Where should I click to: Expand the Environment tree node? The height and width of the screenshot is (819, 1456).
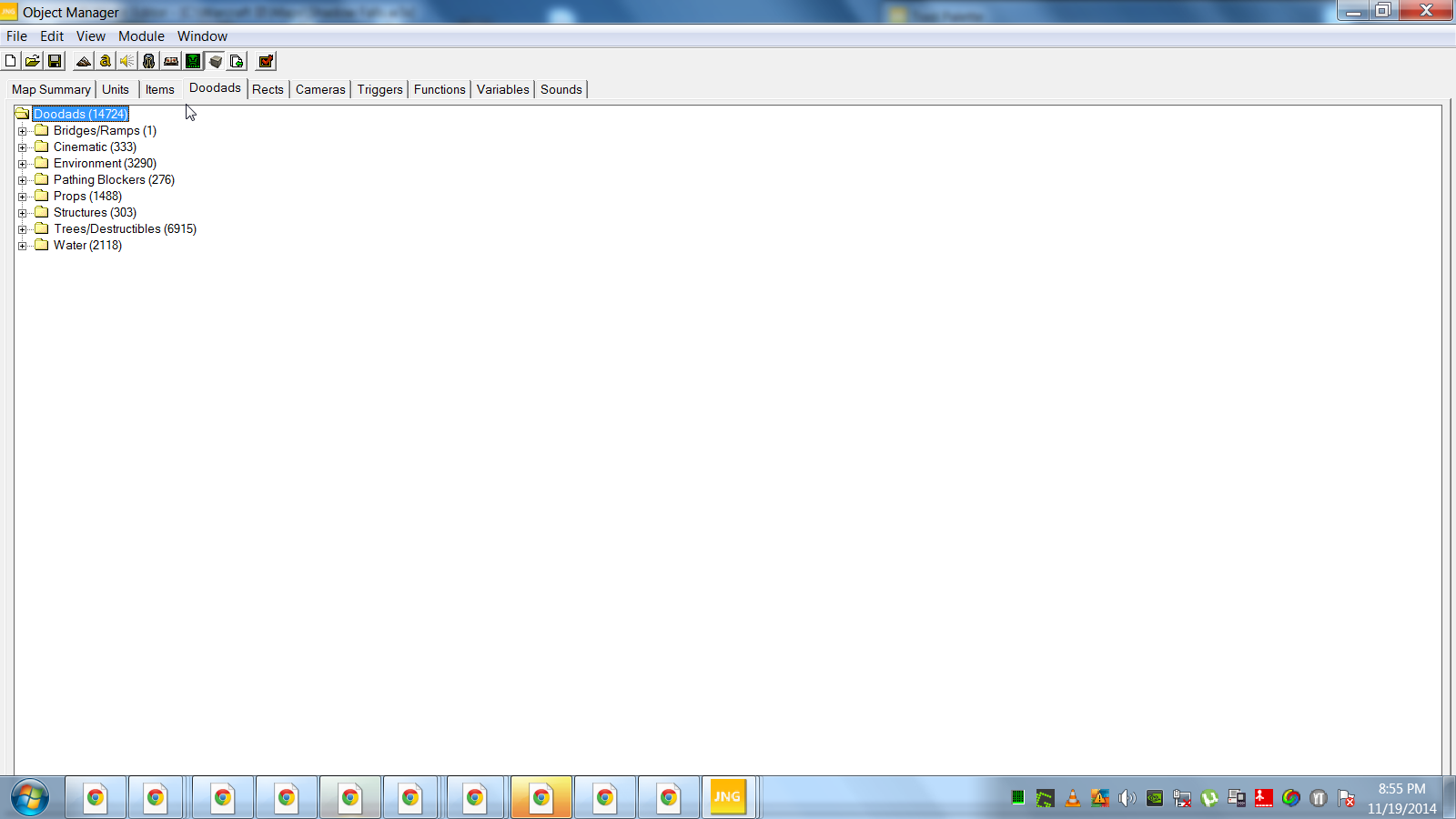[23, 164]
